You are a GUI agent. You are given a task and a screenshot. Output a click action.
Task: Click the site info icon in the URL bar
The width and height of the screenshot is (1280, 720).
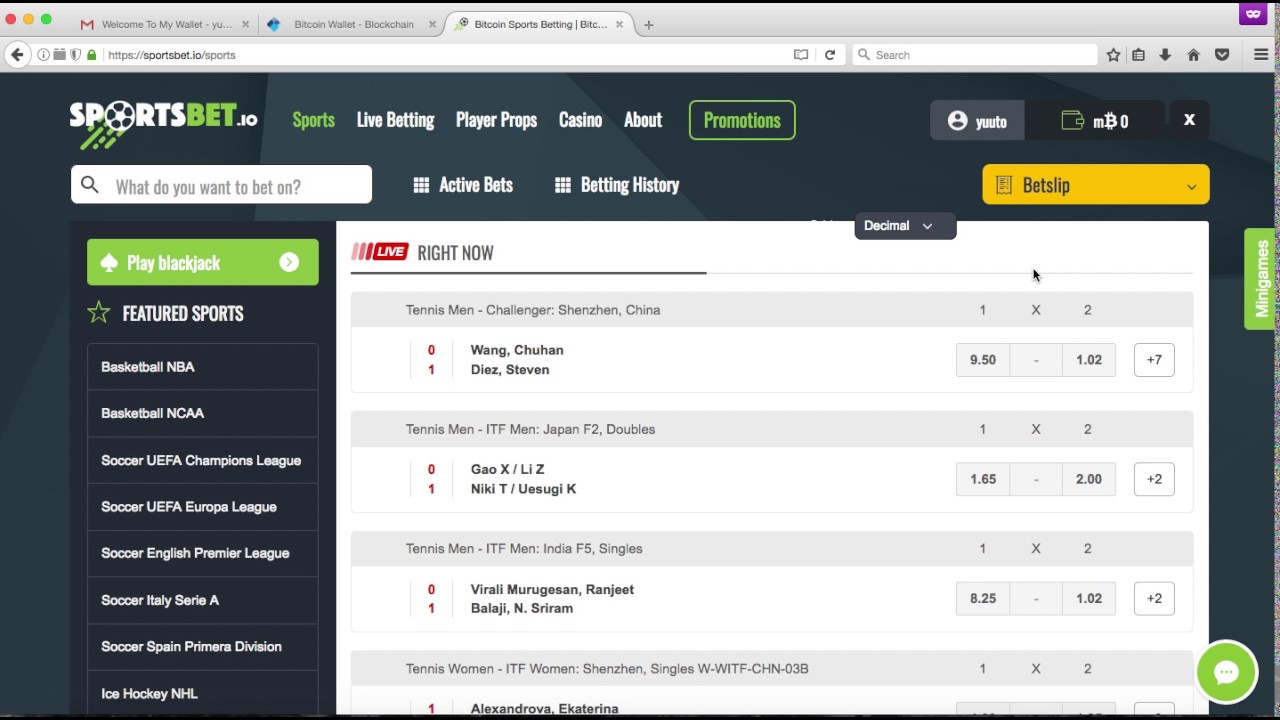[43, 55]
